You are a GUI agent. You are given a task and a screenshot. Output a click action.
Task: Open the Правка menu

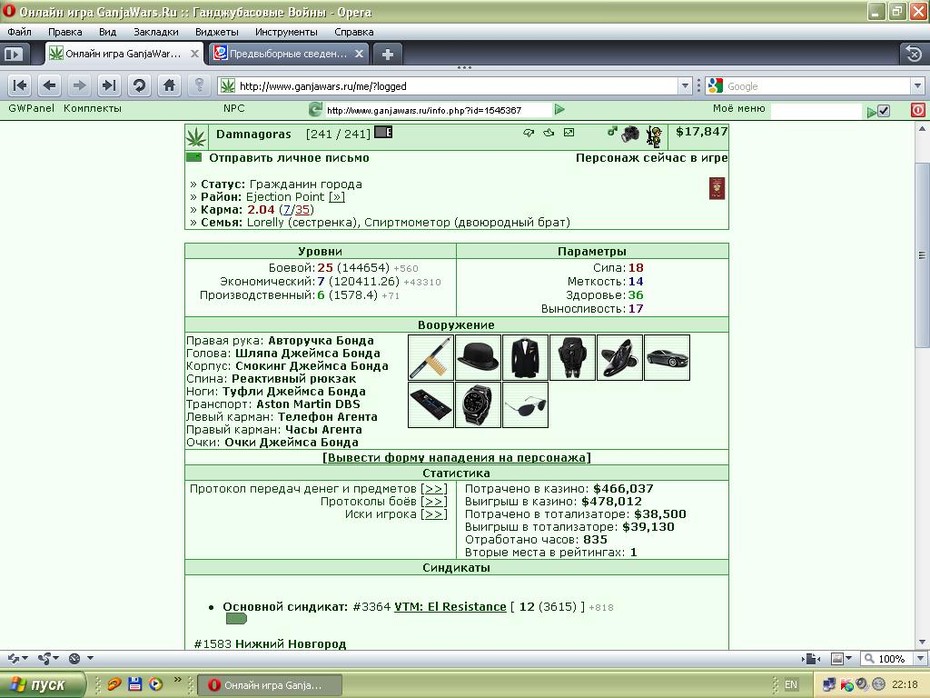[65, 32]
